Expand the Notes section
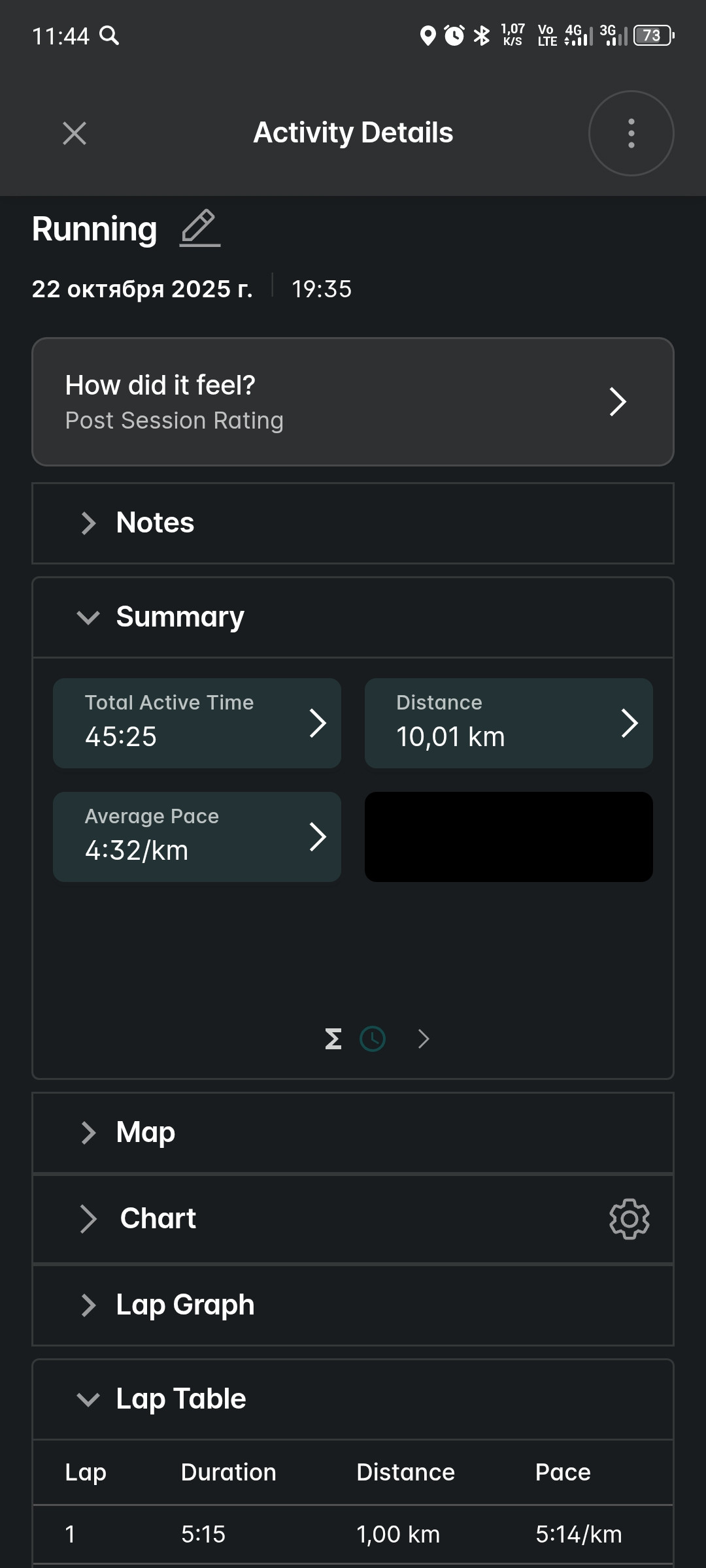Image resolution: width=706 pixels, height=1568 pixels. tap(353, 523)
